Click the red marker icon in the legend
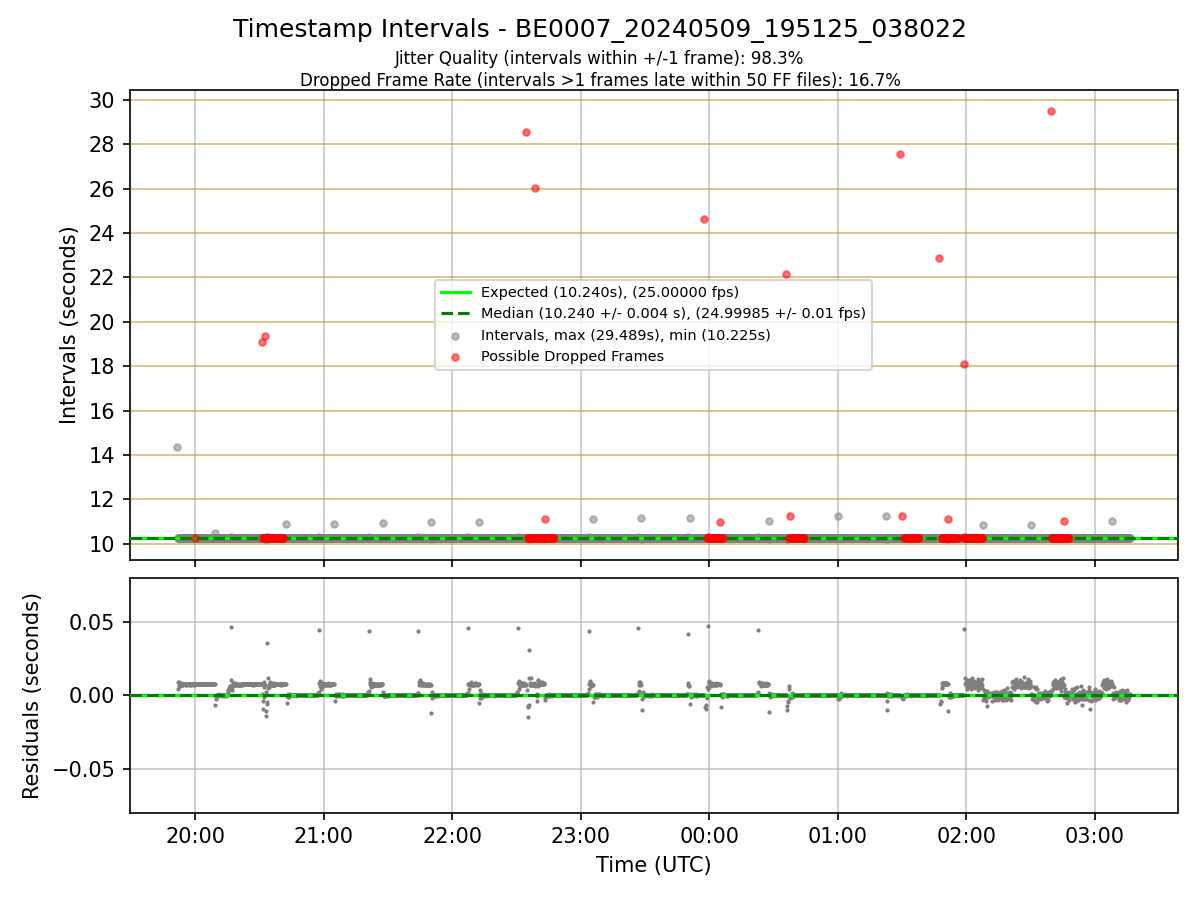Screen dimensions: 1200x900 [x=456, y=357]
